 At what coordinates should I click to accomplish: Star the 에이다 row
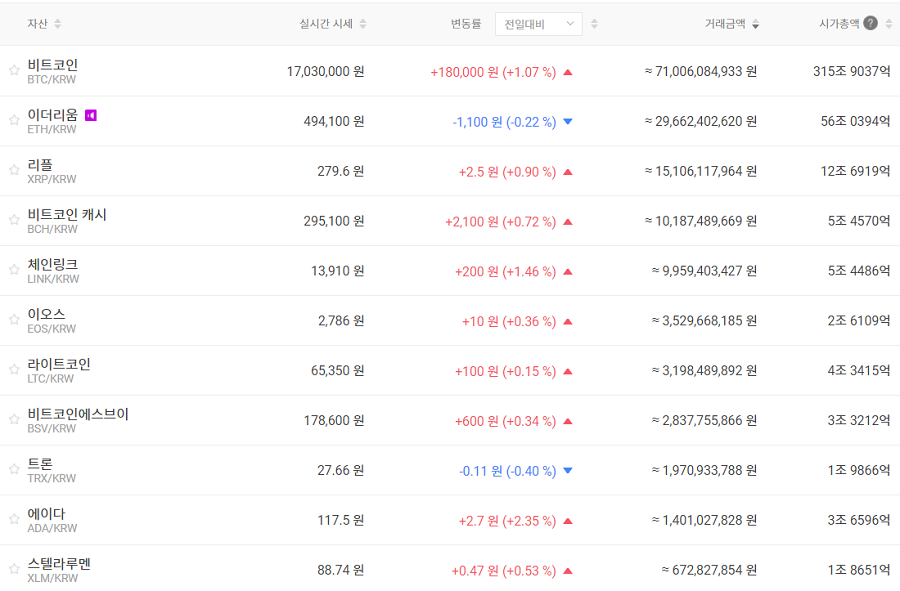point(14,519)
